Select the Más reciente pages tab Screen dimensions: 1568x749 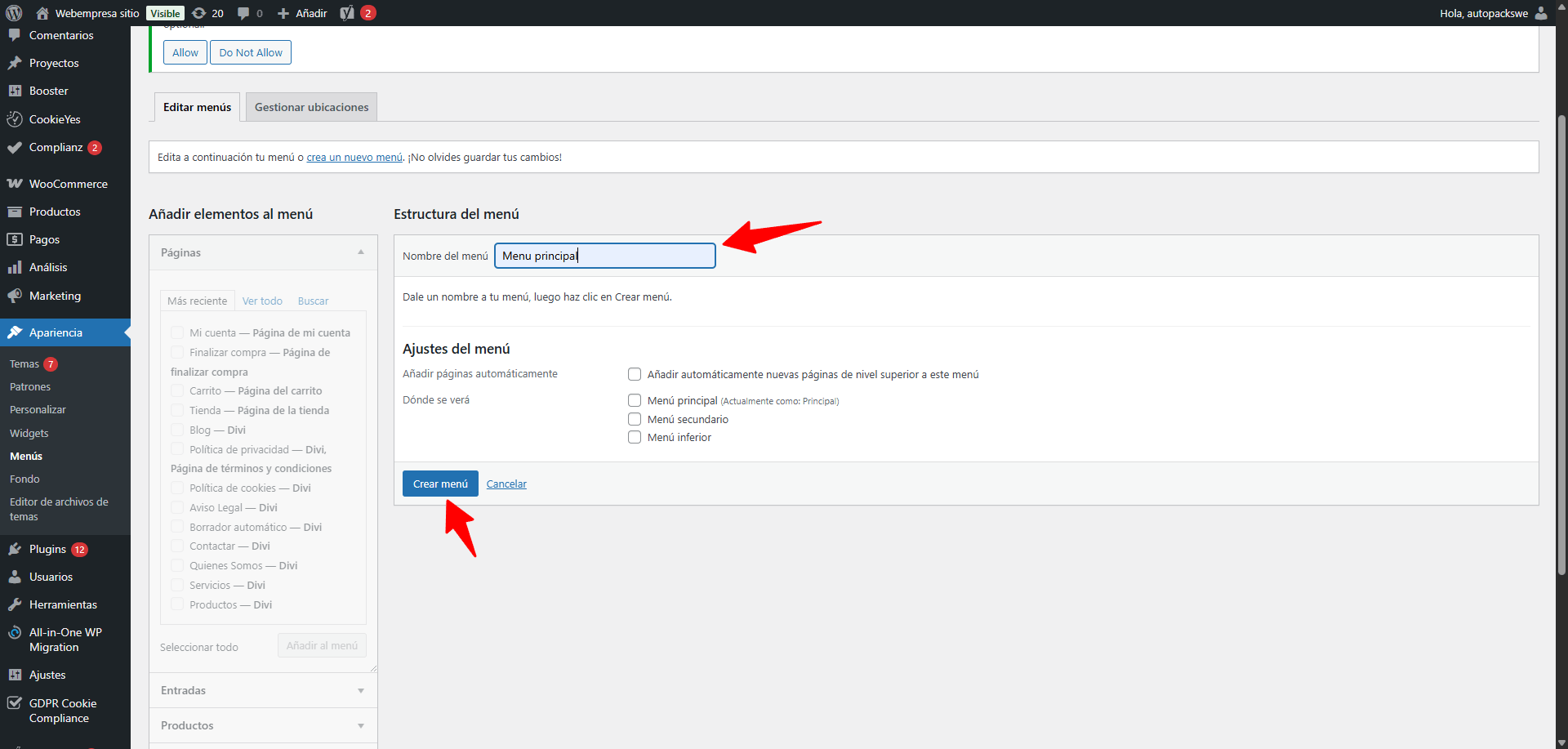[x=198, y=301]
